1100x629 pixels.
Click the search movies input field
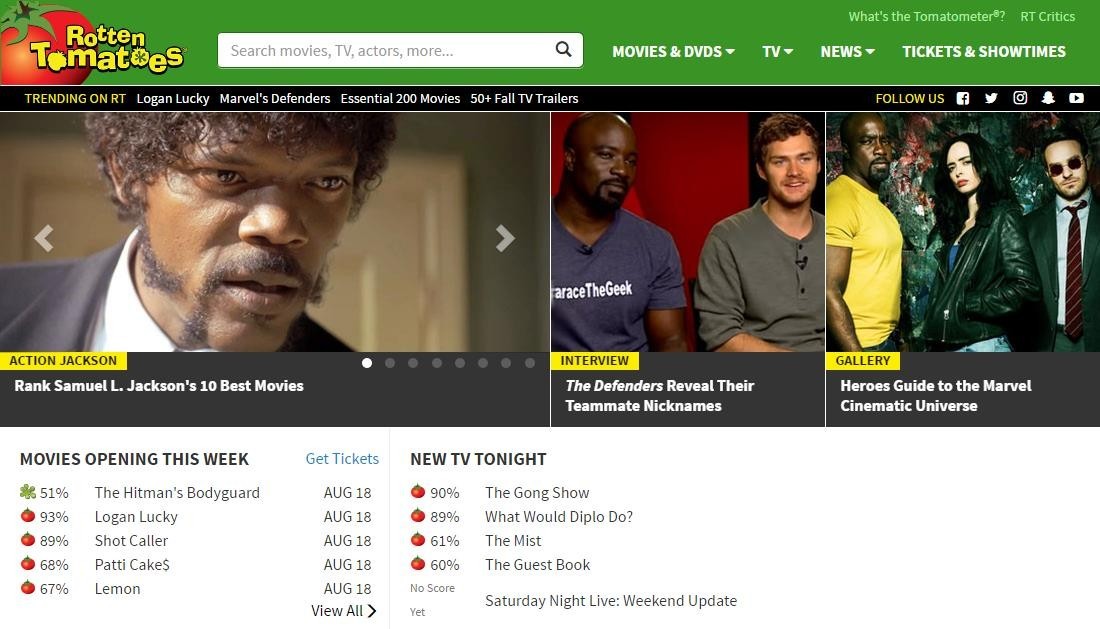(x=385, y=50)
